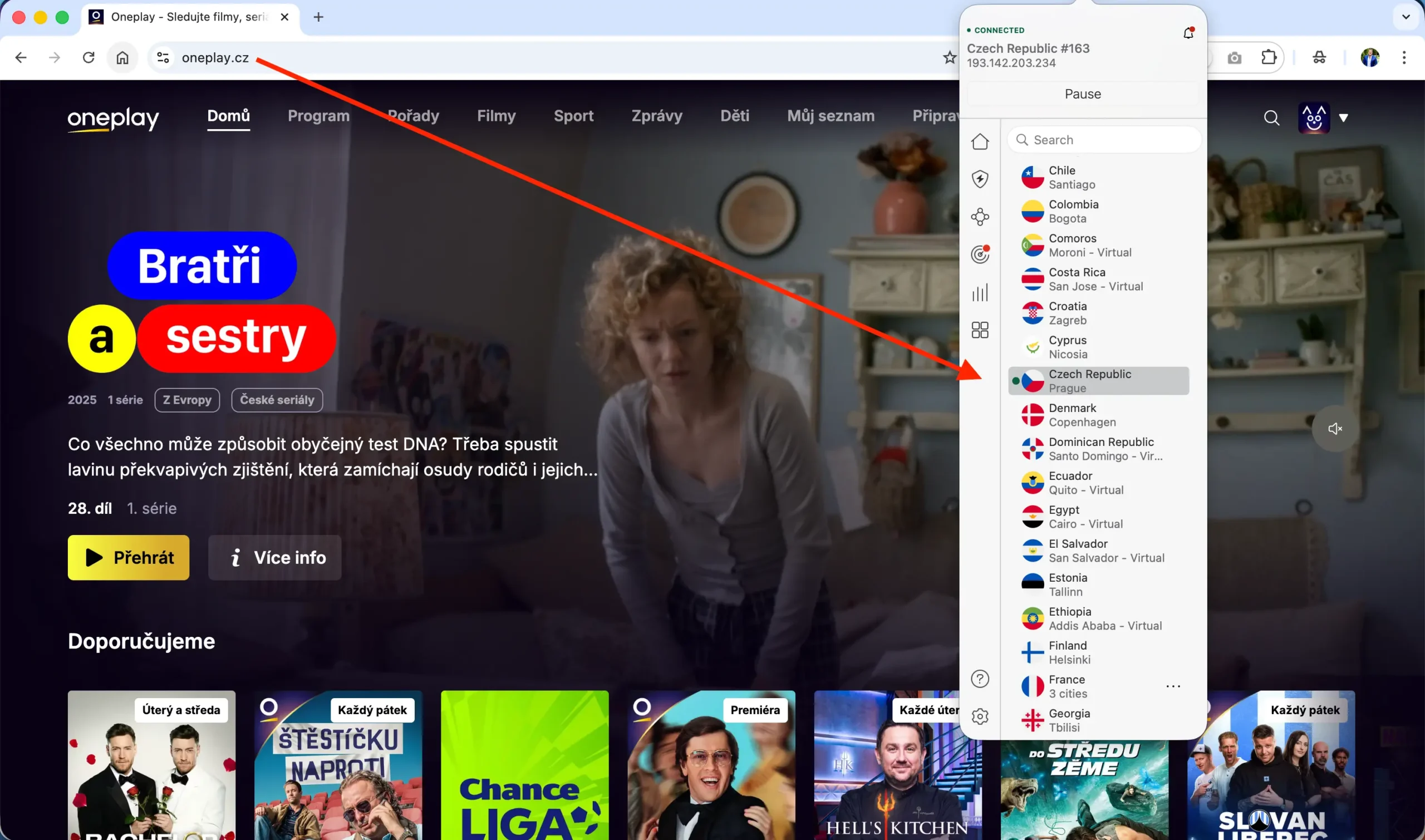The height and width of the screenshot is (840, 1425).
Task: Unmute the trailer volume control
Action: coord(1335,429)
